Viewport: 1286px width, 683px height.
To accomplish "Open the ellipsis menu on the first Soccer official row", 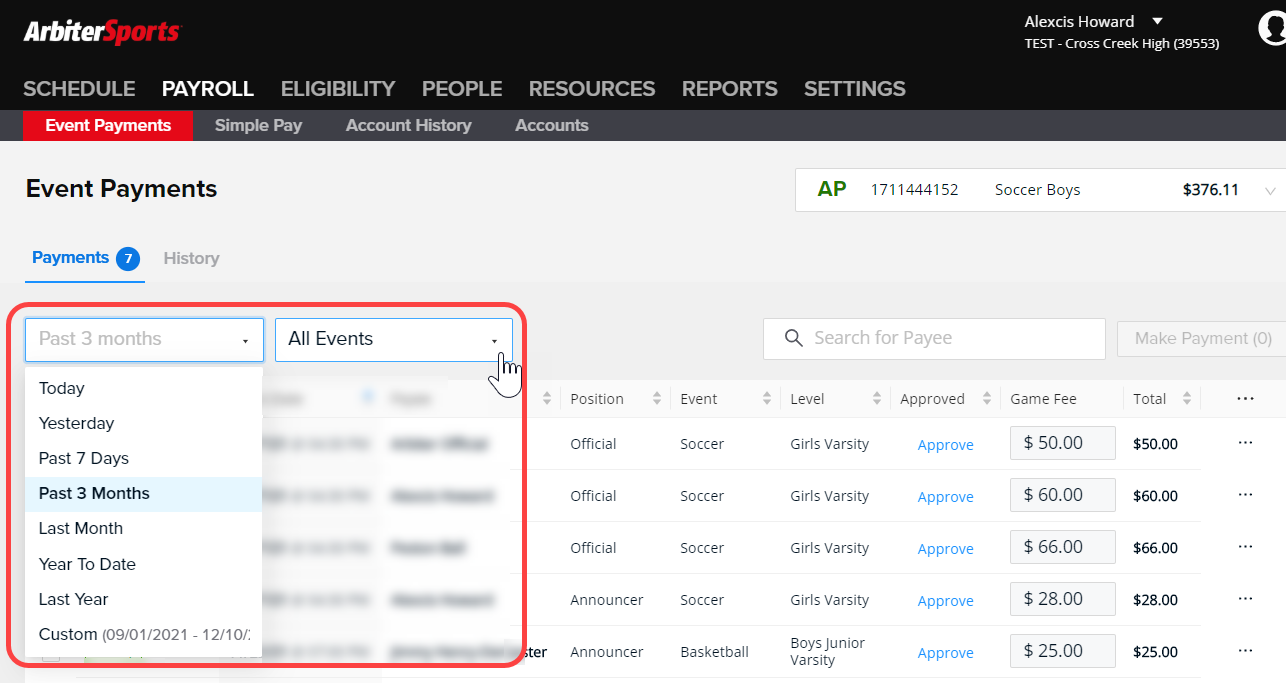I will coord(1246,442).
